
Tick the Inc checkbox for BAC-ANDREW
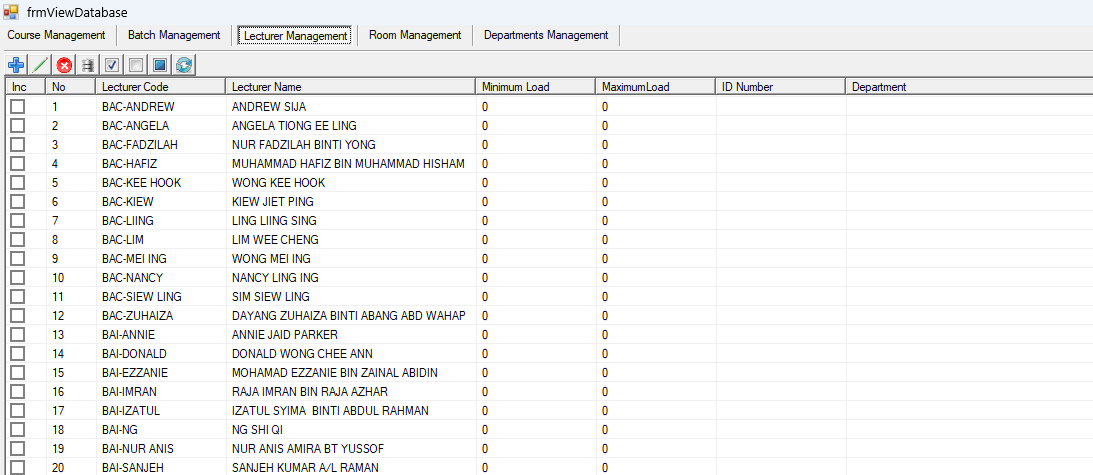tap(17, 107)
